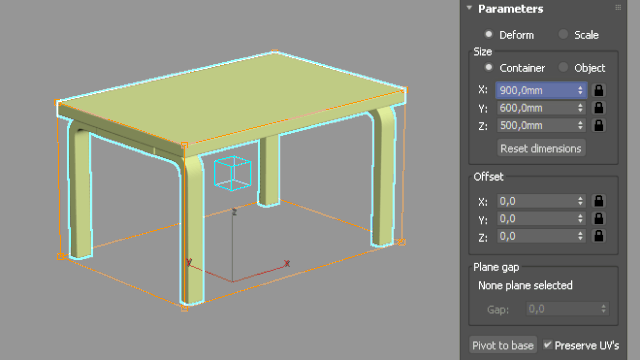Collapse the Parameters rollout arrow
Screen dimensions: 640x360
tap(469, 8)
